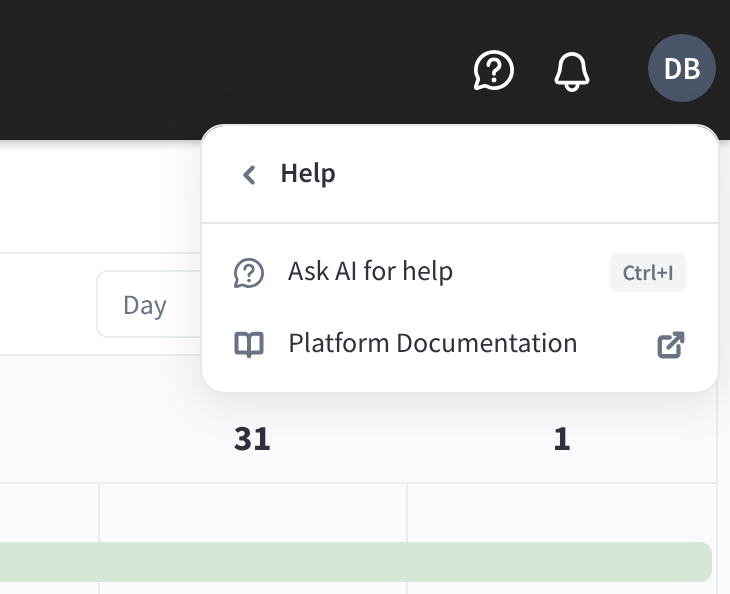Image resolution: width=730 pixels, height=594 pixels.
Task: Click the book icon beside Platform Documentation
Action: click(x=249, y=344)
